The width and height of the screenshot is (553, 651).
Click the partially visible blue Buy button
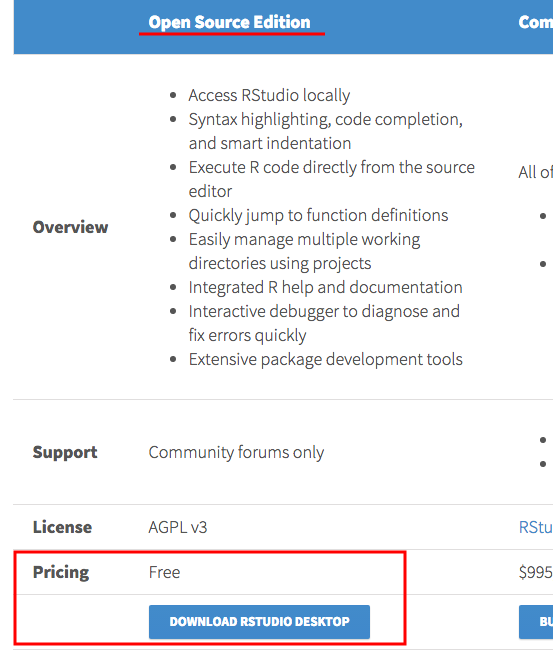pos(536,622)
